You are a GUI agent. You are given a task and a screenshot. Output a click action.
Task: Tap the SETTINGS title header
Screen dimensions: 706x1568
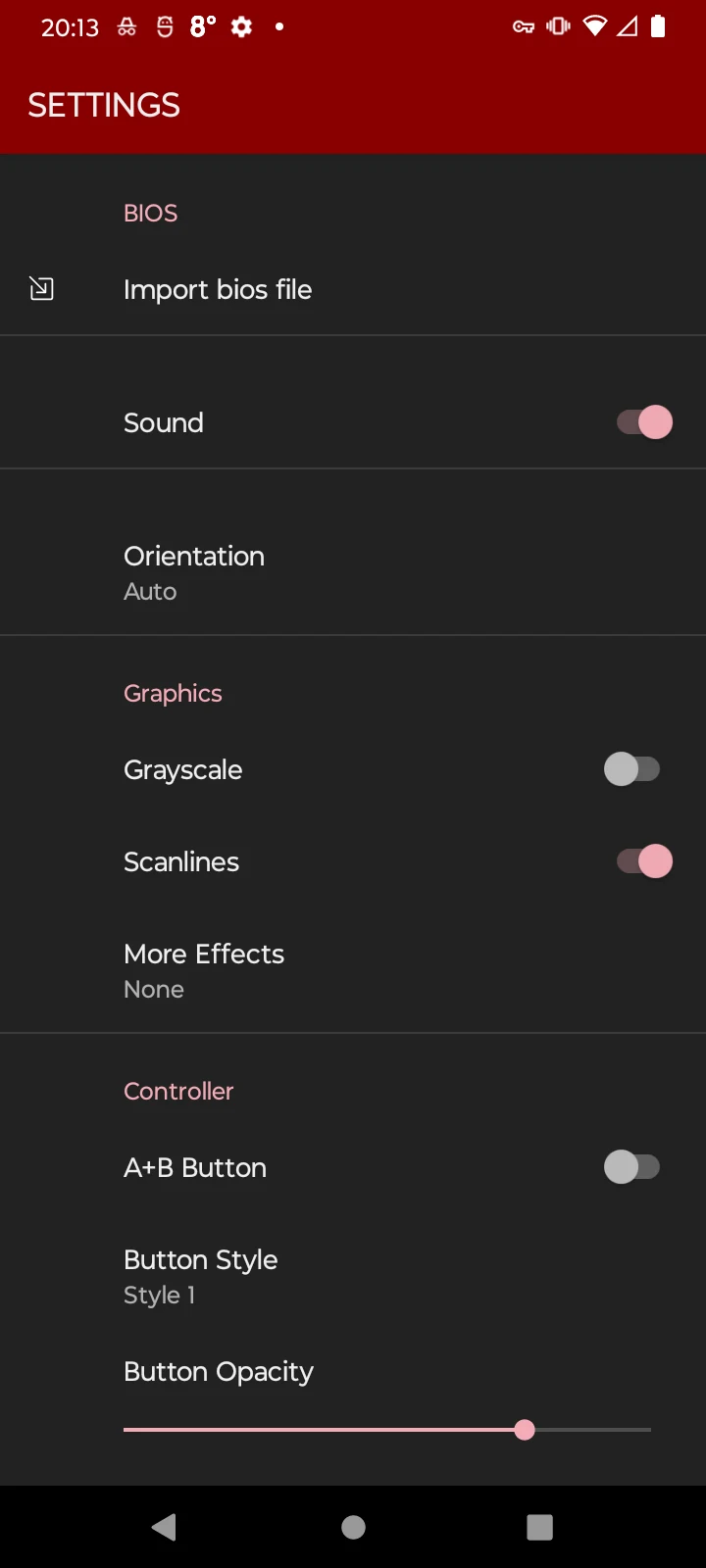pos(104,105)
